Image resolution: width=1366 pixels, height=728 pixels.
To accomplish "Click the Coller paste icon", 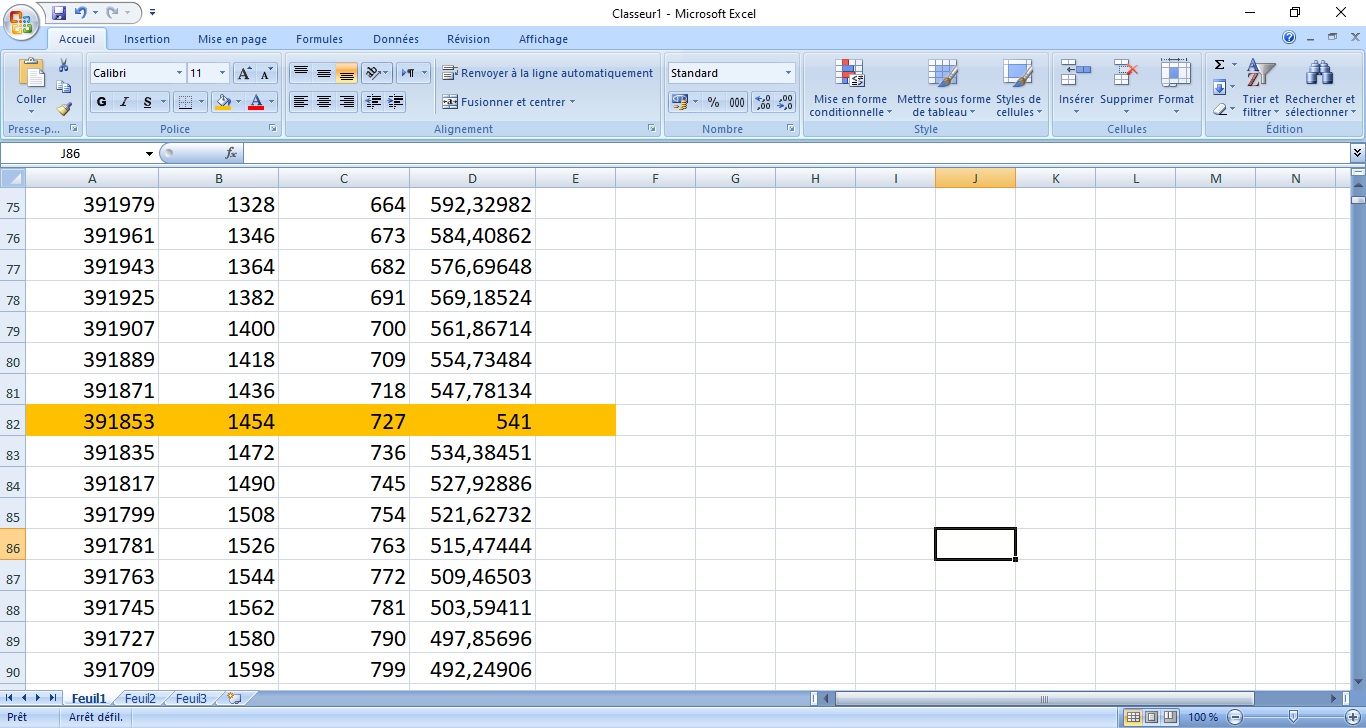I will [x=31, y=78].
